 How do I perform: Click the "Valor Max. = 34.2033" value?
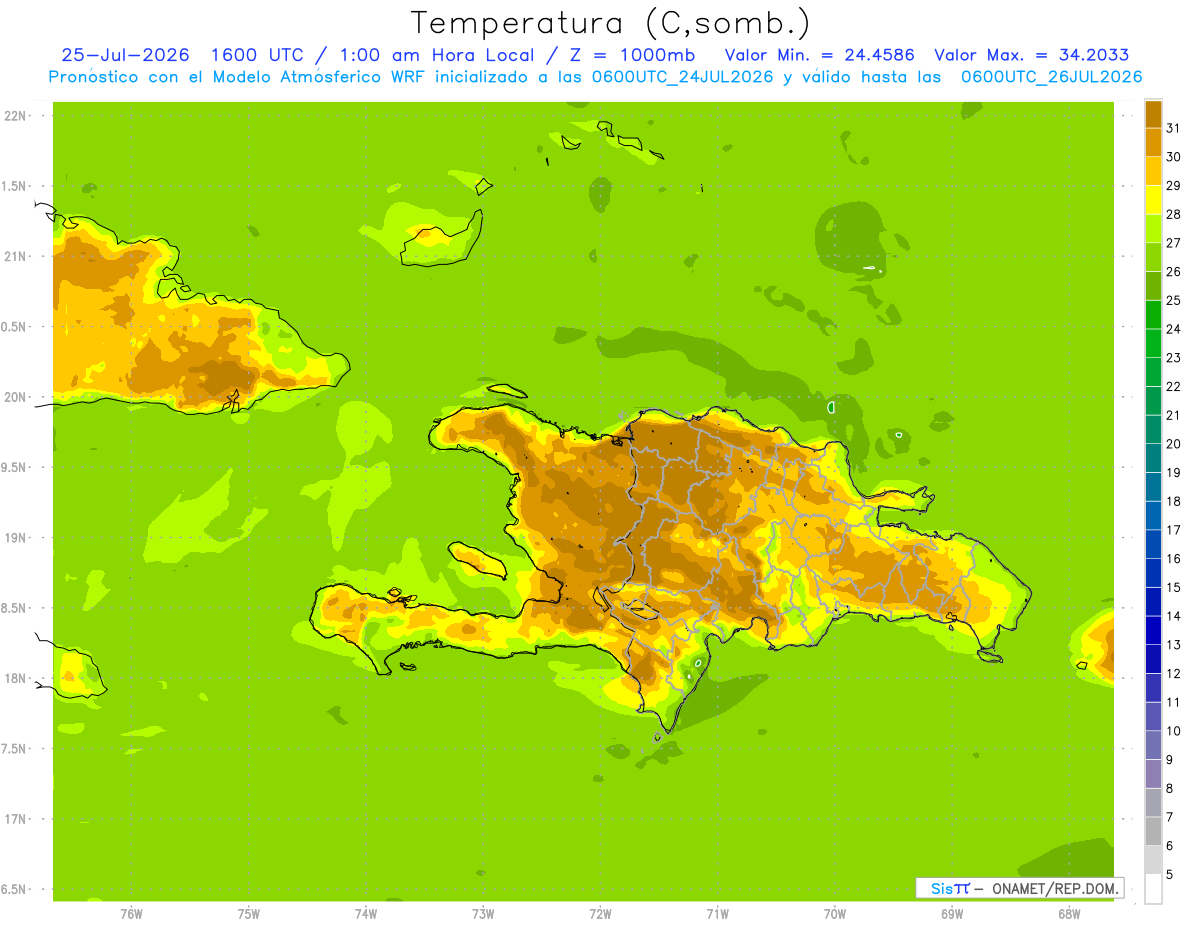1031,55
